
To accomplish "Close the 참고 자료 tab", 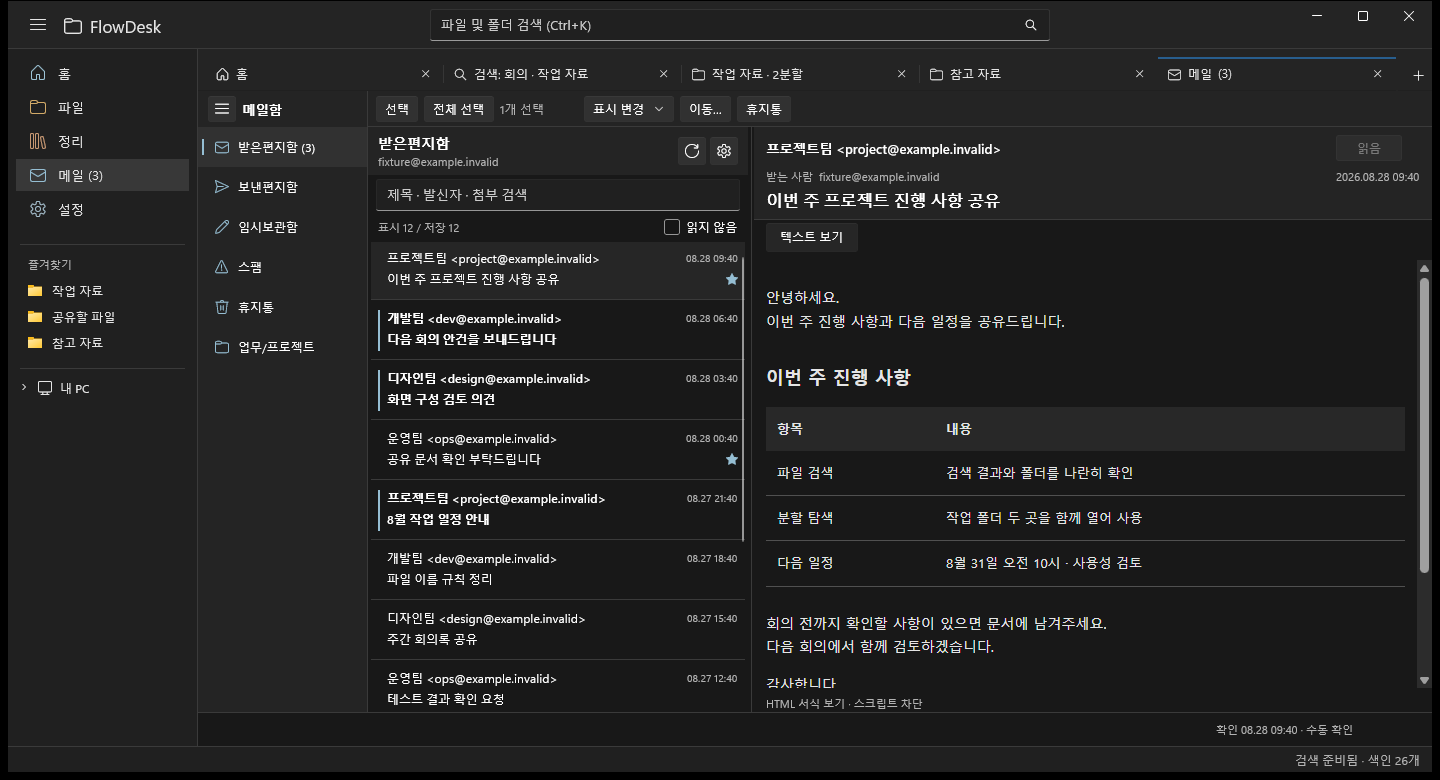I will click(1139, 74).
